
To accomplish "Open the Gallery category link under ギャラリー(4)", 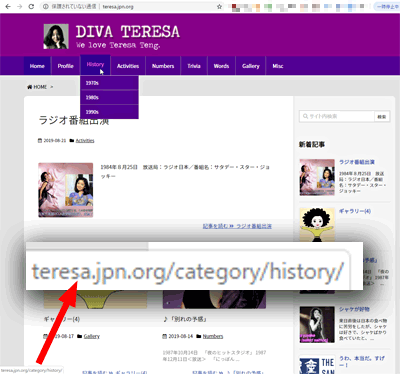I will click(x=92, y=336).
